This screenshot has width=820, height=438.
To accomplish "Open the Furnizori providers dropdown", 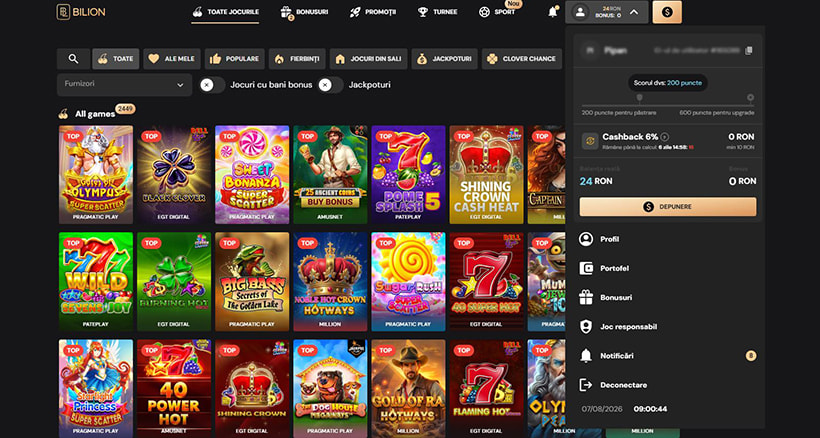I will (x=124, y=85).
